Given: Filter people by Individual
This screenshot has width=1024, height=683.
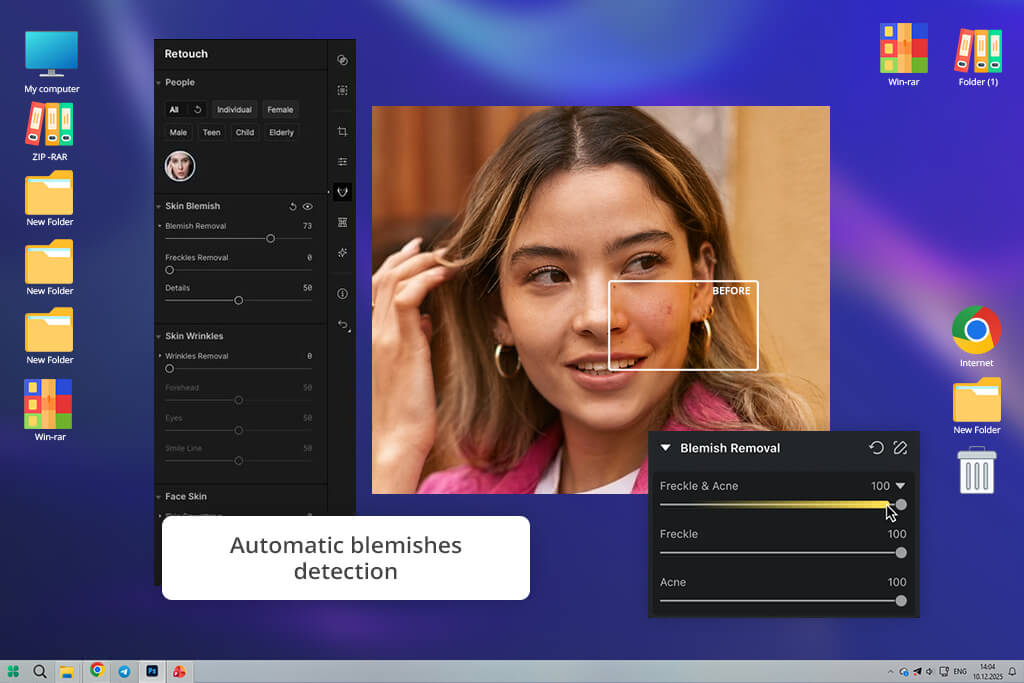Looking at the screenshot, I should tap(234, 110).
